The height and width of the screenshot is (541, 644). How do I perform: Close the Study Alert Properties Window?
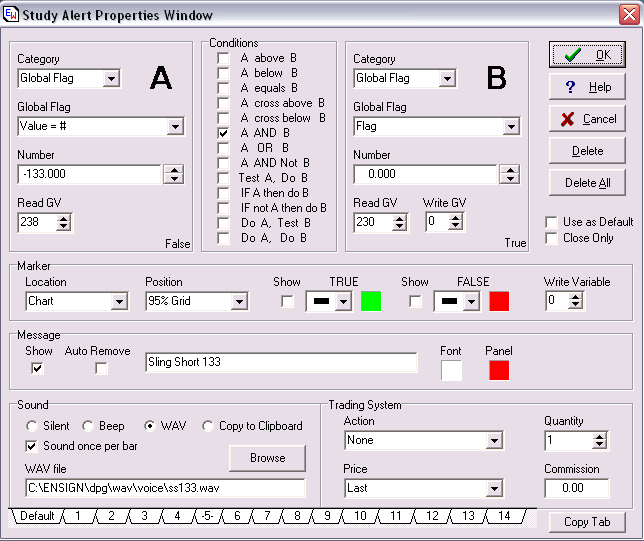click(629, 15)
